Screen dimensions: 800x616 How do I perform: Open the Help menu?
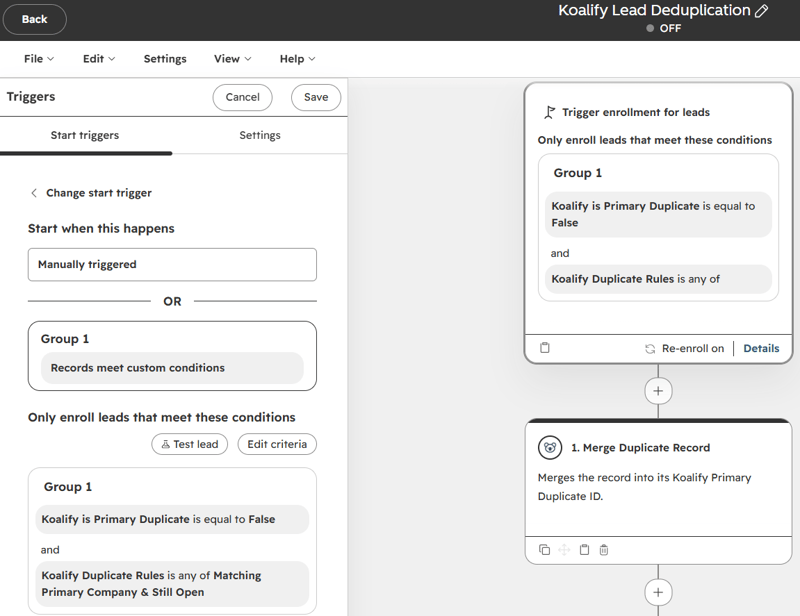click(x=297, y=59)
